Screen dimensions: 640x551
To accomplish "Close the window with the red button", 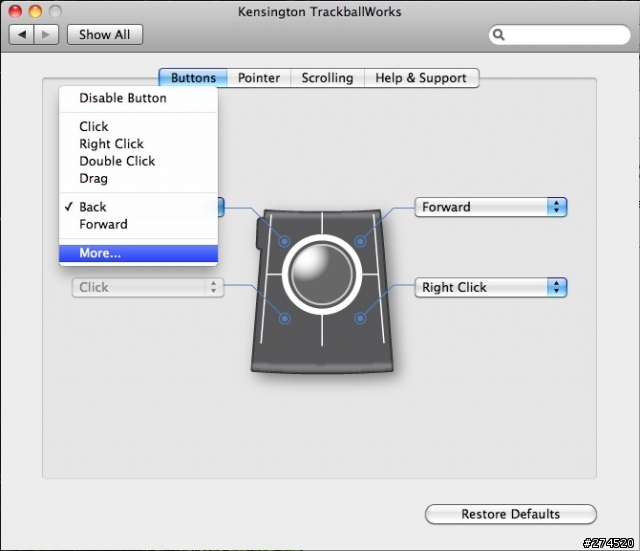I will point(15,11).
